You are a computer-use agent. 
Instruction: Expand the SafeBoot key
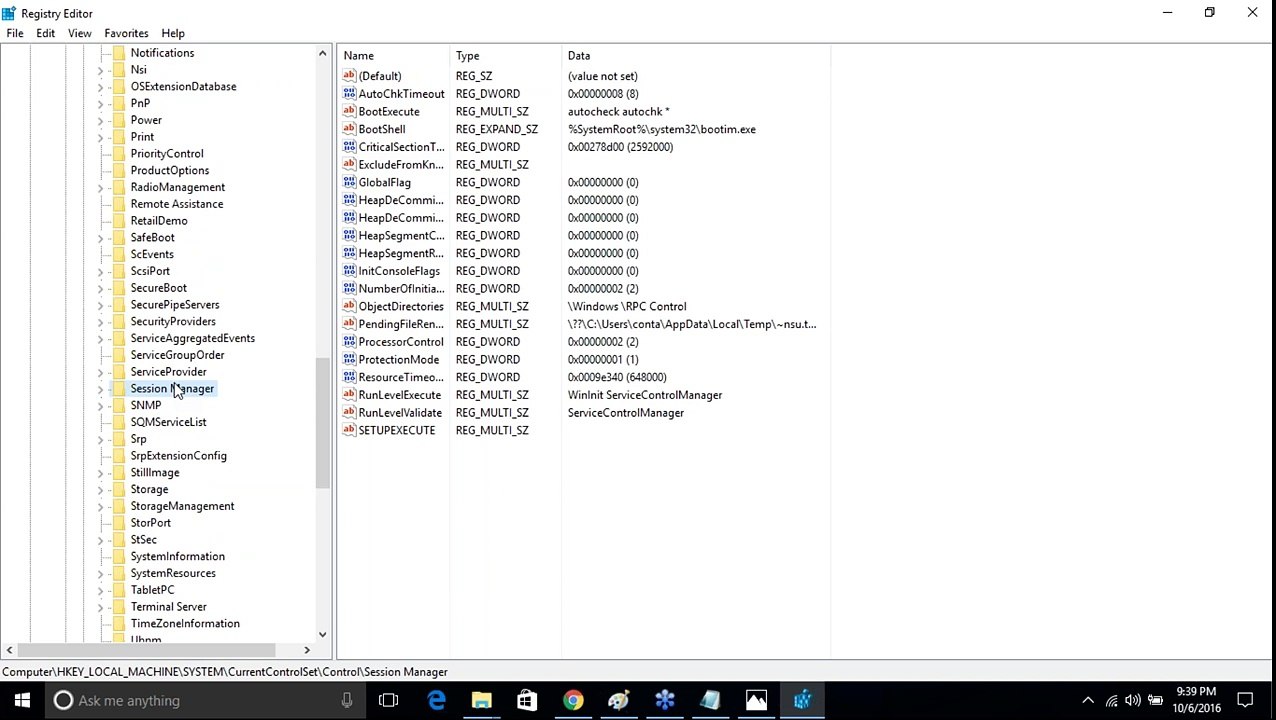coord(101,238)
